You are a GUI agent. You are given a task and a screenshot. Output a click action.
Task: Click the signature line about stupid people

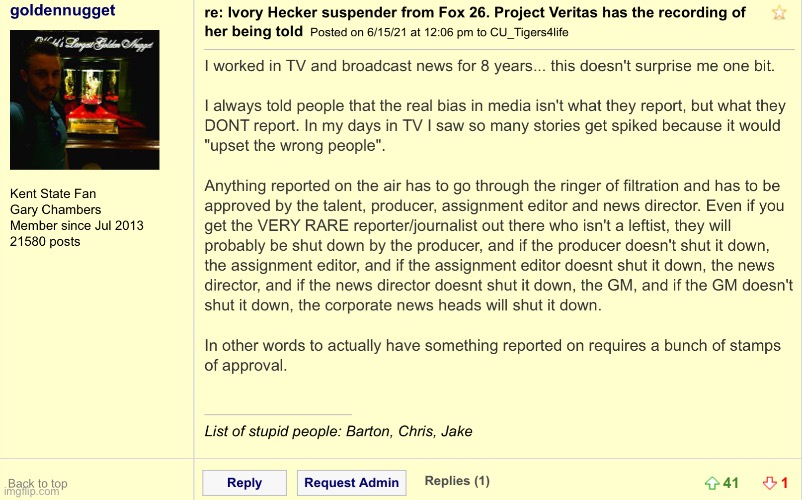(338, 432)
